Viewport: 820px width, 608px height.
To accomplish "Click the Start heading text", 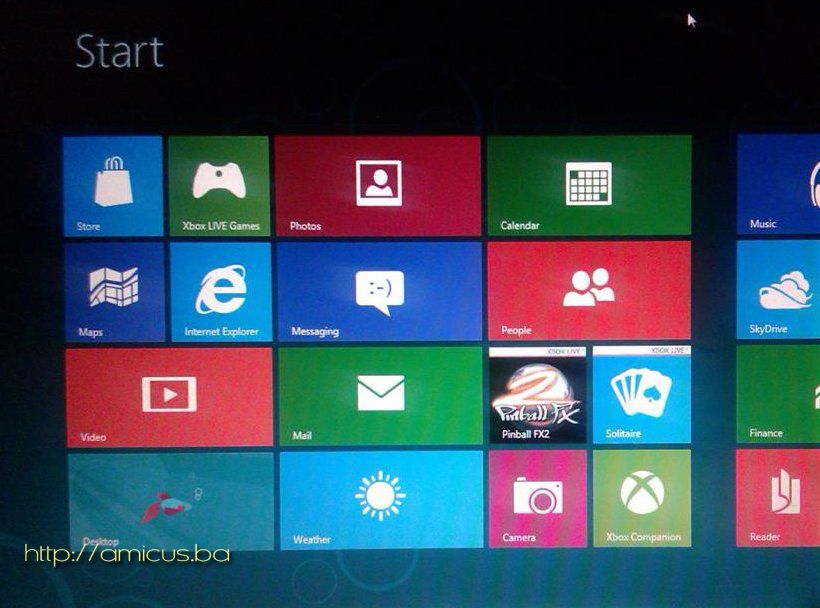I will [x=120, y=51].
